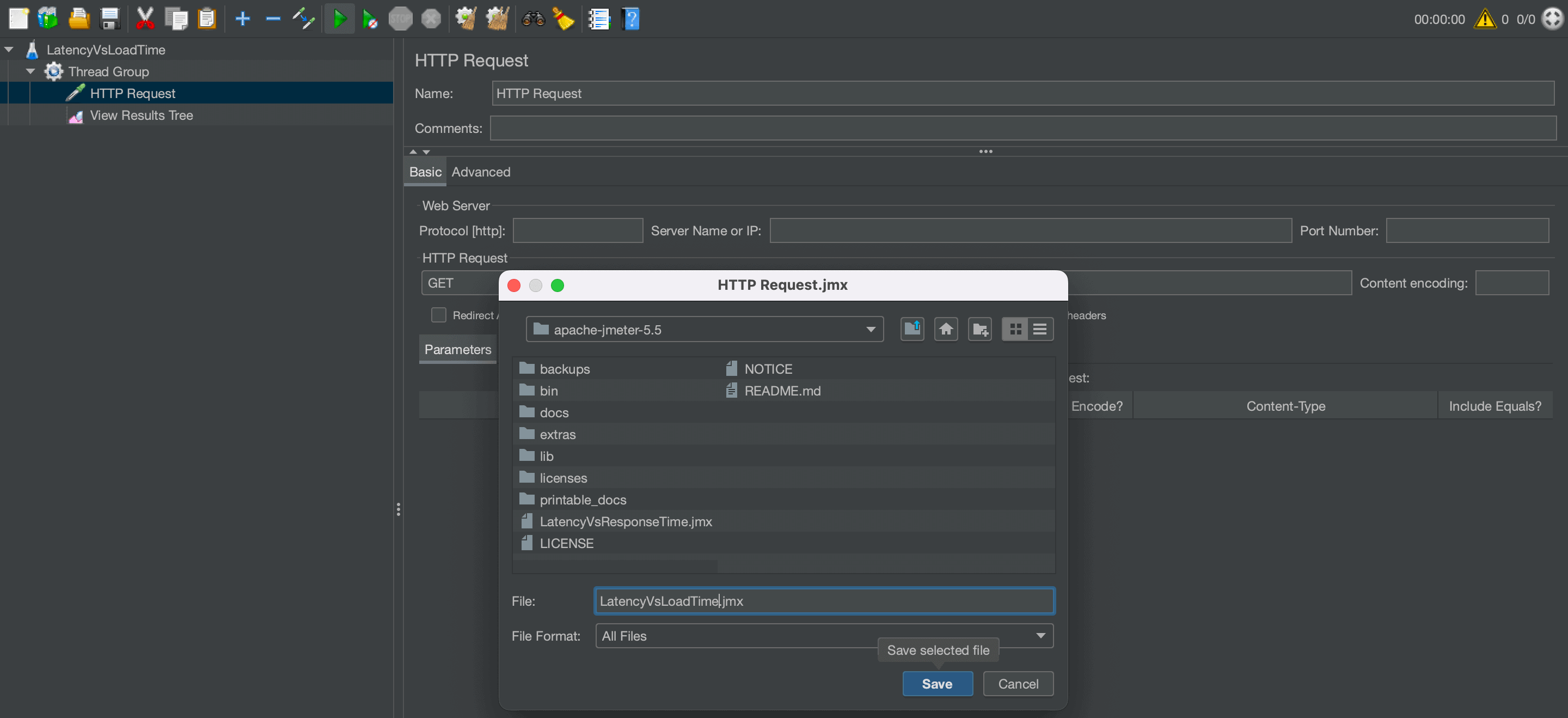The image size is (1568, 718).
Task: Click the green Start test run icon
Action: click(x=339, y=19)
